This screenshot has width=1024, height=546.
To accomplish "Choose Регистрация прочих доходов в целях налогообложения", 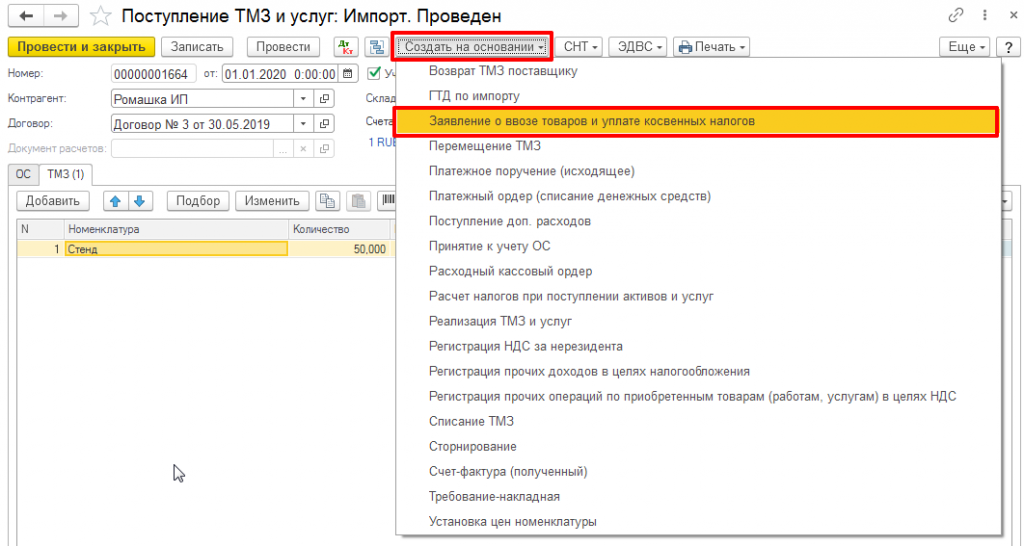I will [x=589, y=372].
